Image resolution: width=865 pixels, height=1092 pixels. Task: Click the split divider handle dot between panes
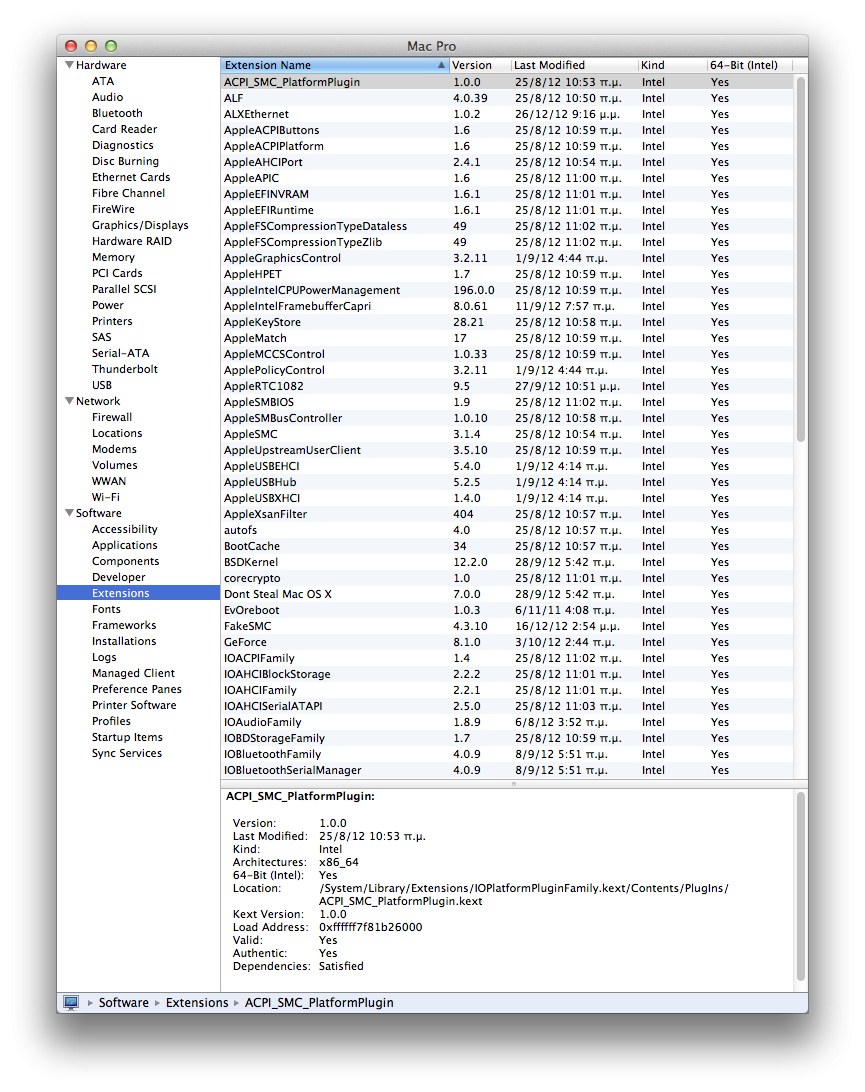(514, 783)
